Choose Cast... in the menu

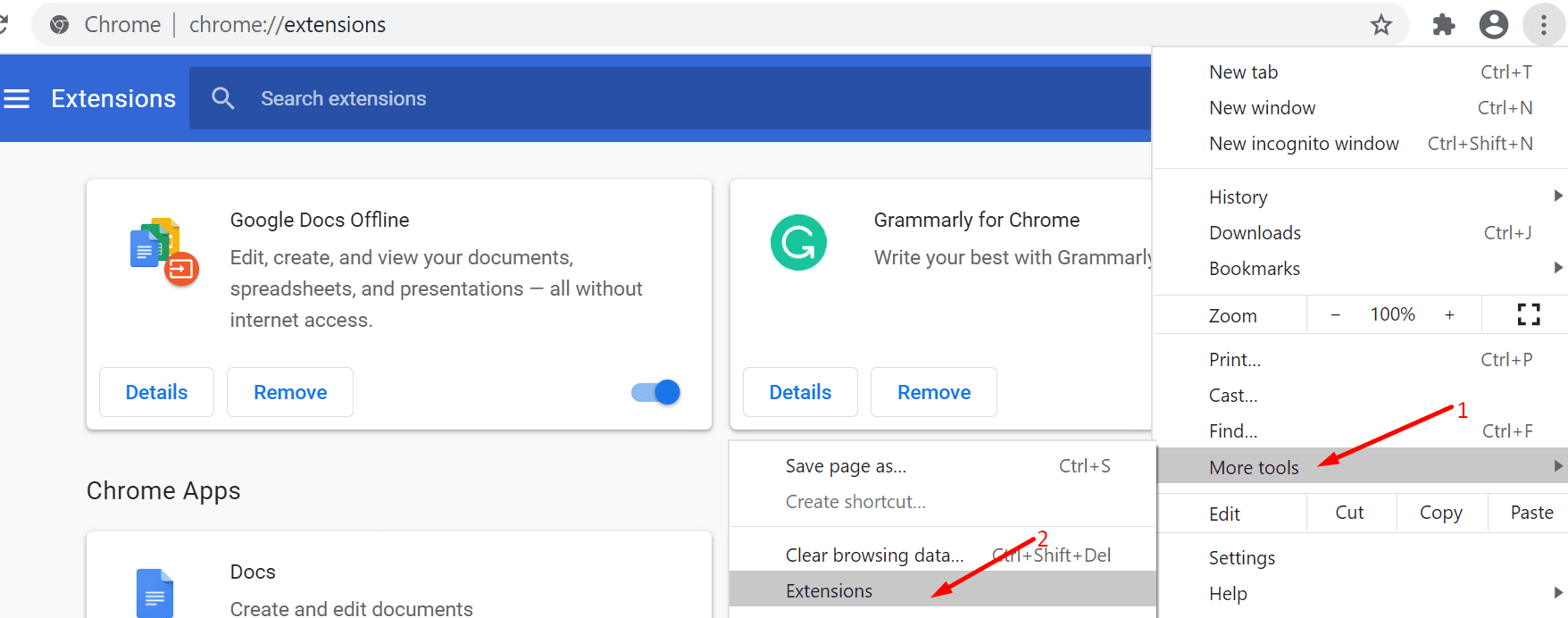(x=1360, y=396)
